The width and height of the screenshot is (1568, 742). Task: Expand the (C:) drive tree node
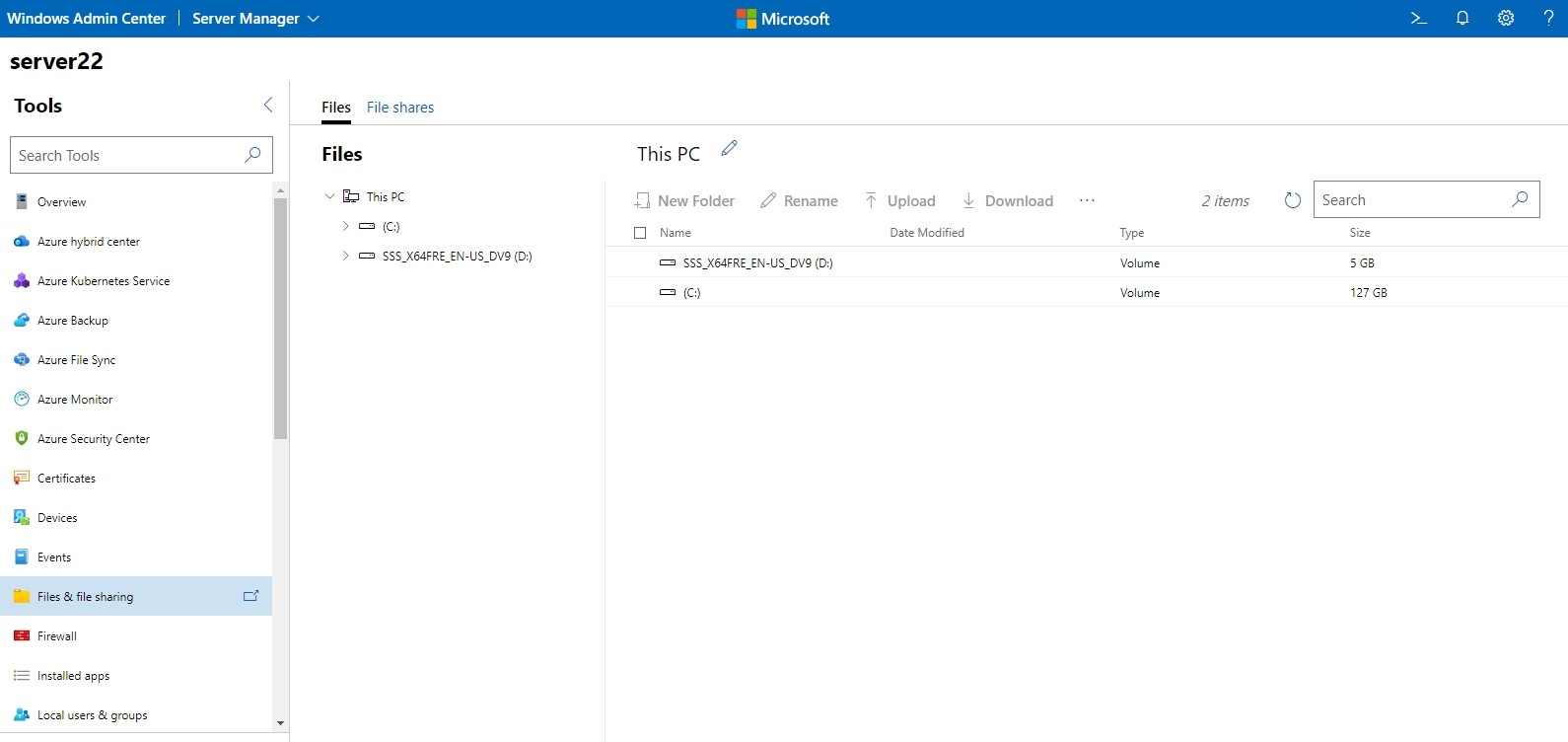tap(345, 226)
